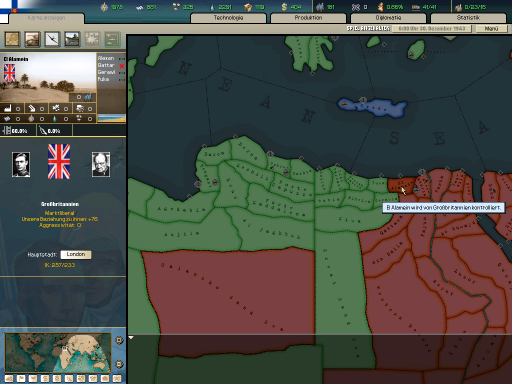Screen dimensions: 512x384
Task: Open the Diplomatie tab
Action: pyautogui.click(x=388, y=18)
